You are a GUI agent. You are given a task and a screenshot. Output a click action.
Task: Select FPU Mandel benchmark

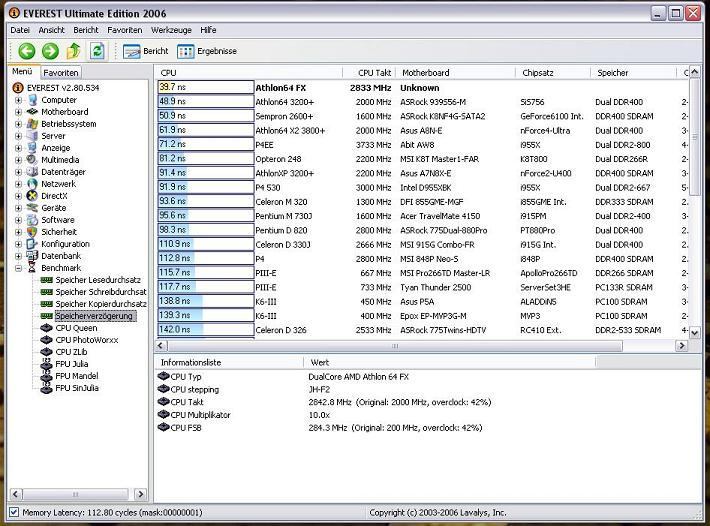77,376
